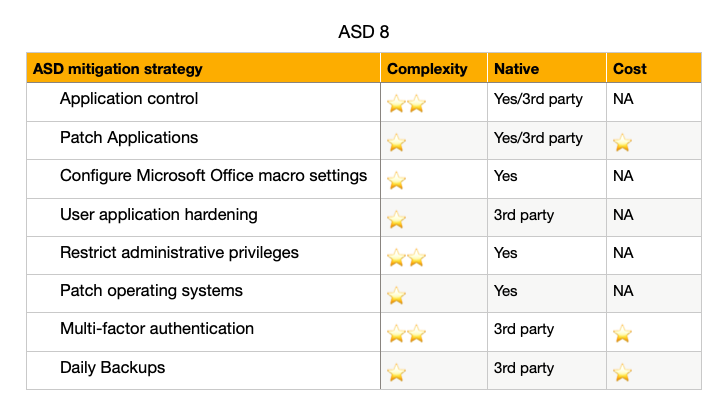The height and width of the screenshot is (402, 720).
Task: Click the Configure Microsoft Office macro settings cell
Action: pos(204,179)
